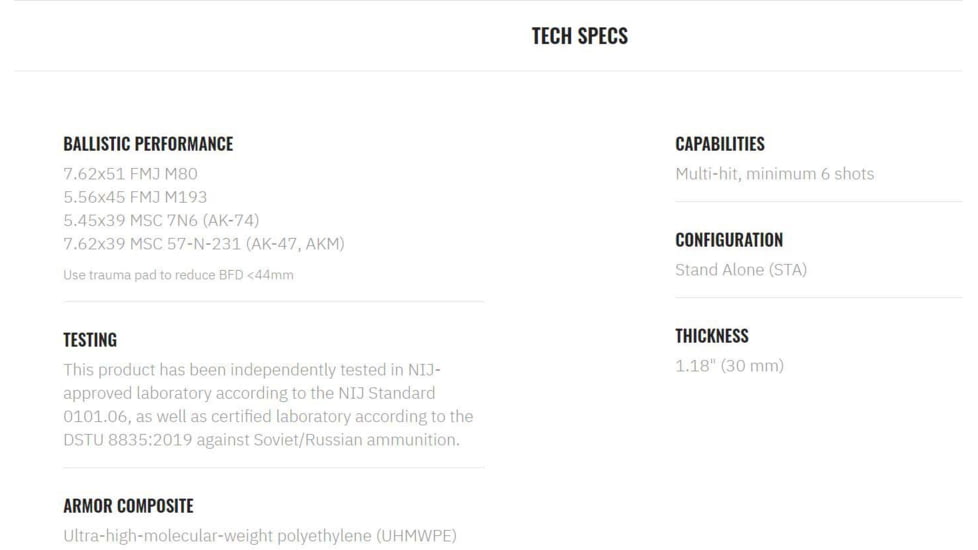Click the 7.62x39 MSC 57-N-231 entry
This screenshot has width=978, height=550.
[x=203, y=243]
